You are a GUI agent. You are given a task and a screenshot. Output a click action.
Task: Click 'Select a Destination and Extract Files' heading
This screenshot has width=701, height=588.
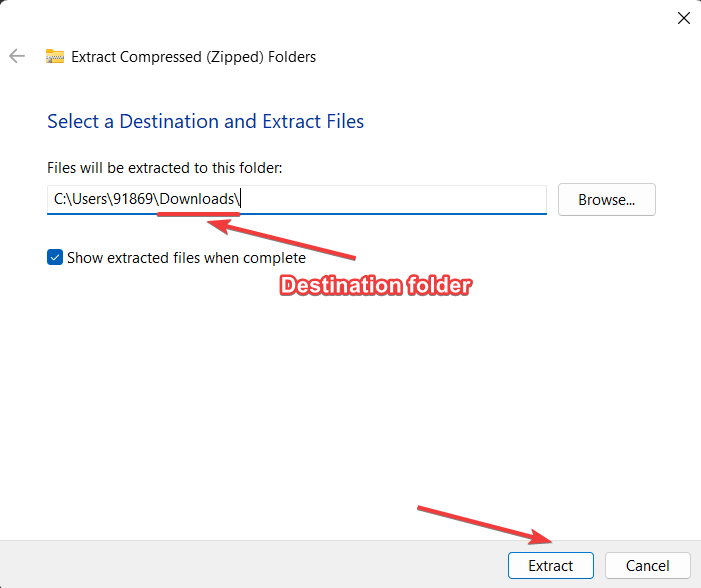click(206, 122)
